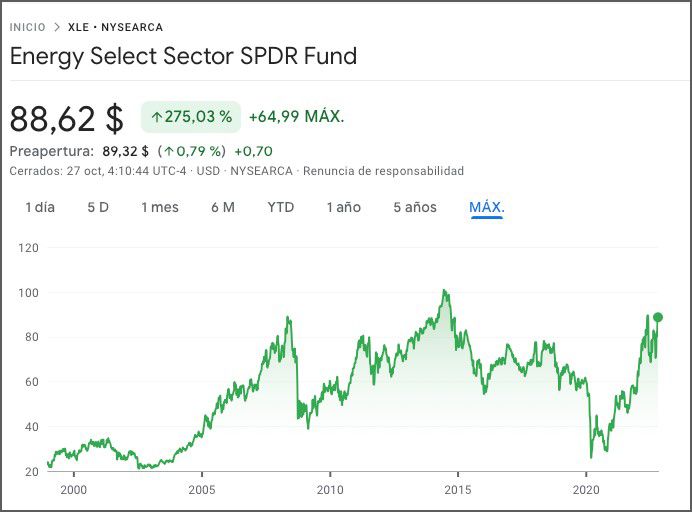Click the chart's highest peak near 2014
This screenshot has width=692, height=512.
click(445, 291)
